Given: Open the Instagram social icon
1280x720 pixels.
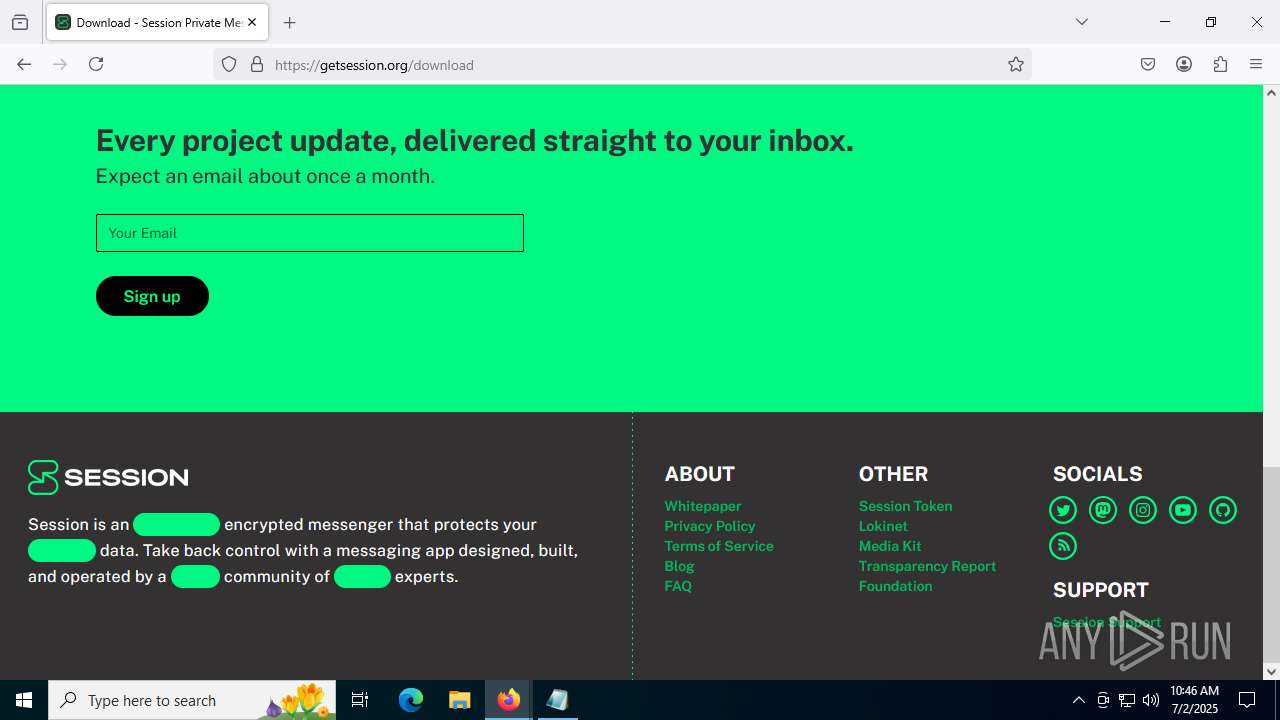Looking at the screenshot, I should [1143, 510].
